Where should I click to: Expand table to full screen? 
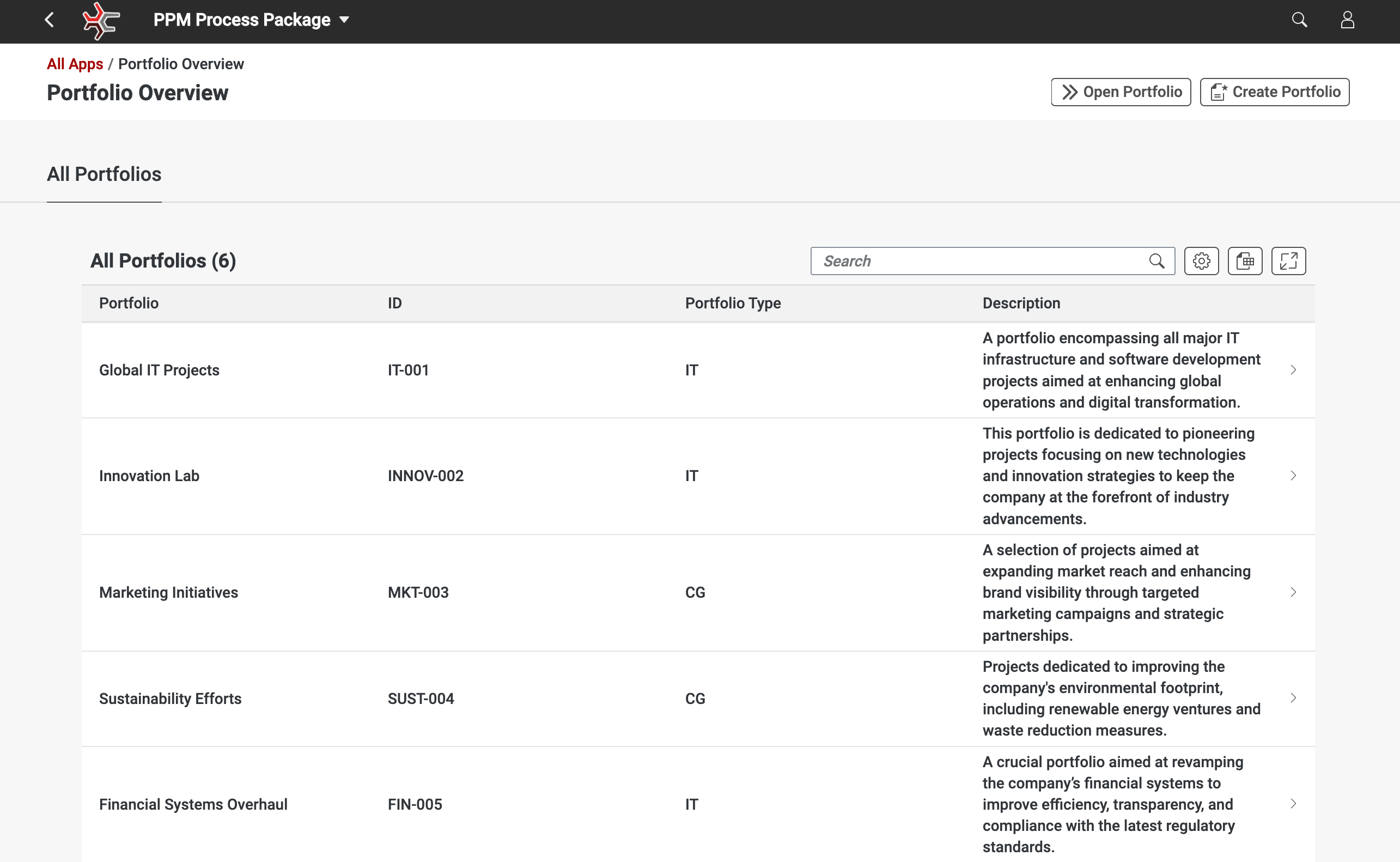pyautogui.click(x=1288, y=261)
